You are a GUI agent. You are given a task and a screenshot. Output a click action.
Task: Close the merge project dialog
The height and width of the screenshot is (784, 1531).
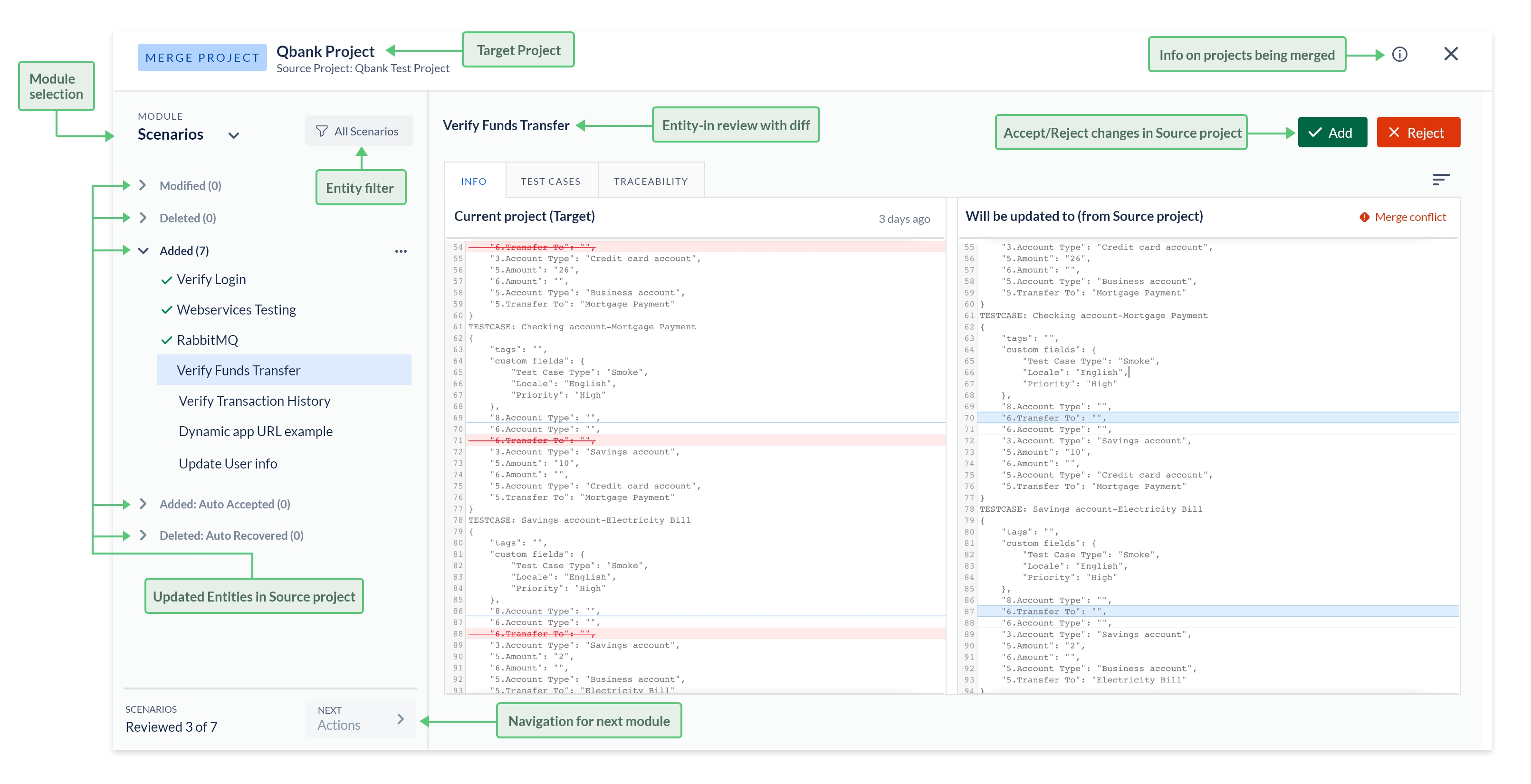coord(1451,54)
